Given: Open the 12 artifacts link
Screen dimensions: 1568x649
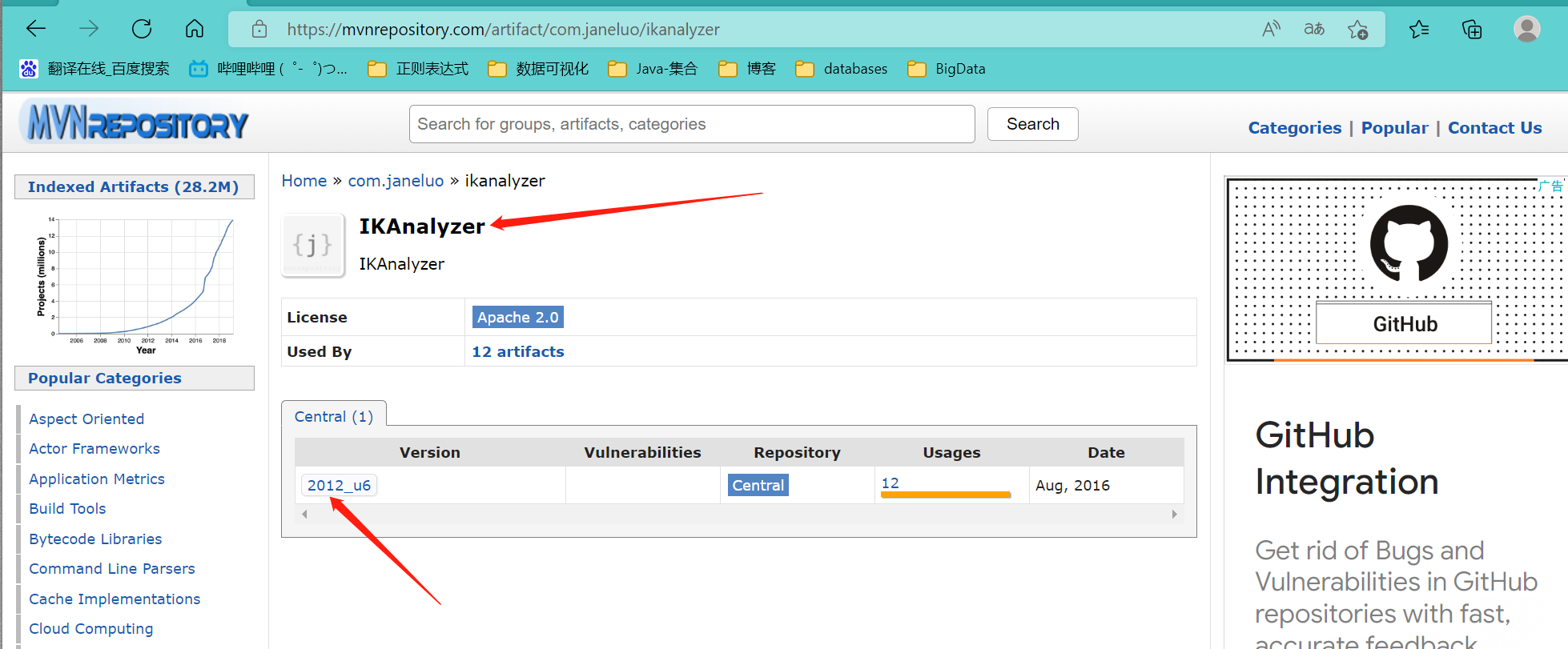Looking at the screenshot, I should [517, 351].
